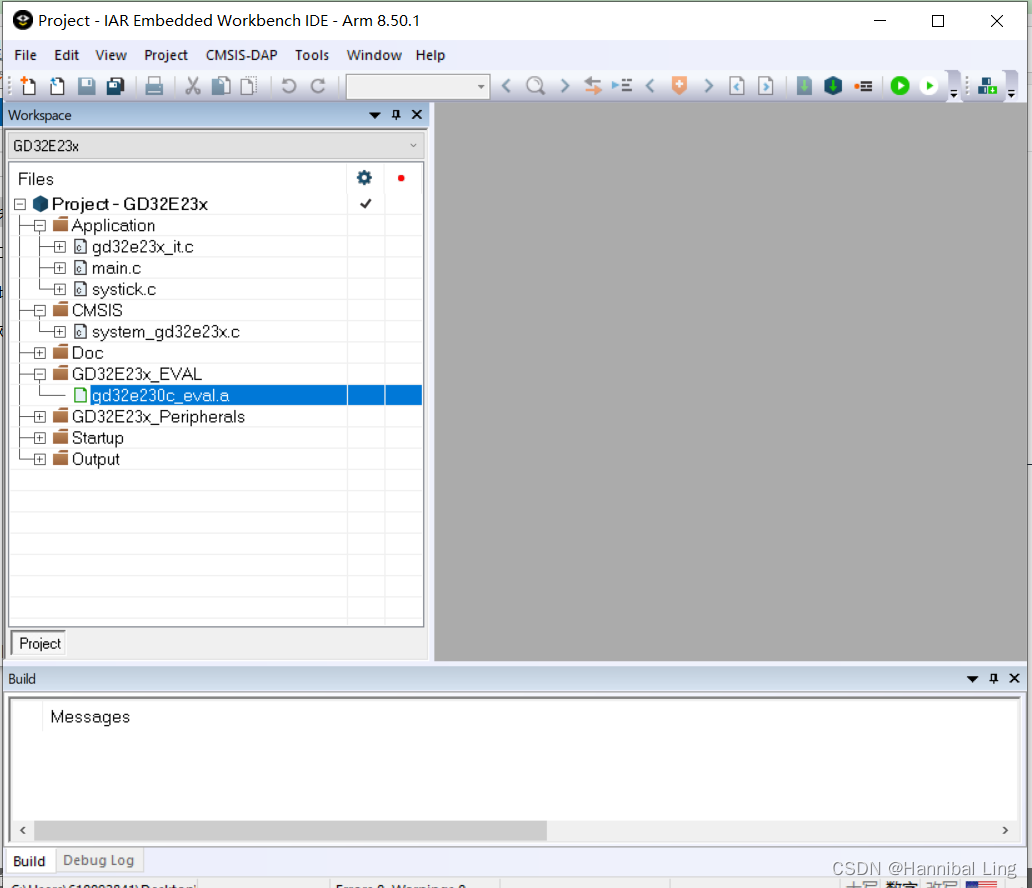The width and height of the screenshot is (1032, 888).
Task: Expand the Startup folder
Action: coord(39,438)
